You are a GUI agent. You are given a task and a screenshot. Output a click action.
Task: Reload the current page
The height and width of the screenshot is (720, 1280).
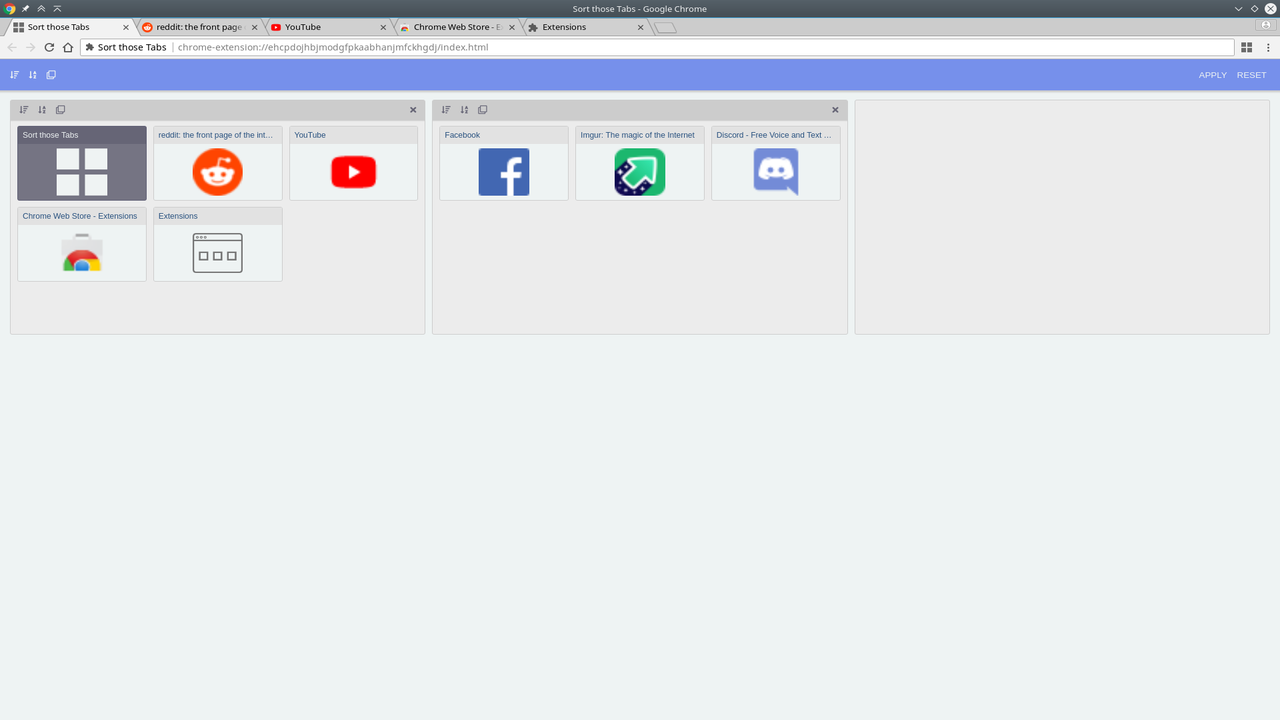49,47
